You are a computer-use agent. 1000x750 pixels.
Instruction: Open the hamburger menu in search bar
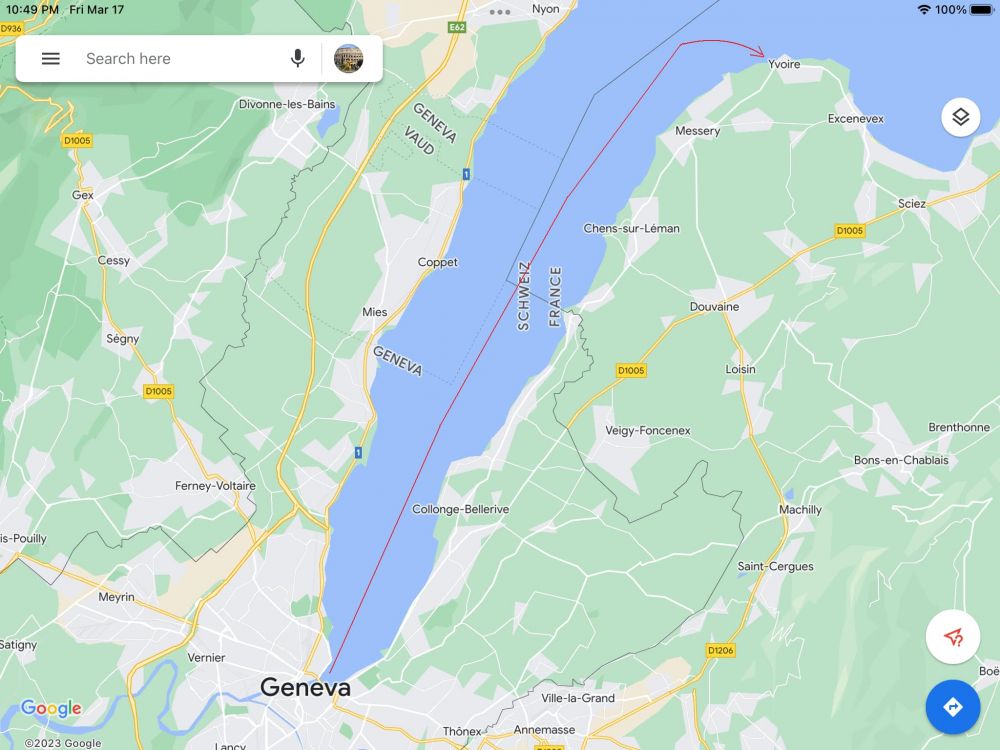pyautogui.click(x=50, y=59)
